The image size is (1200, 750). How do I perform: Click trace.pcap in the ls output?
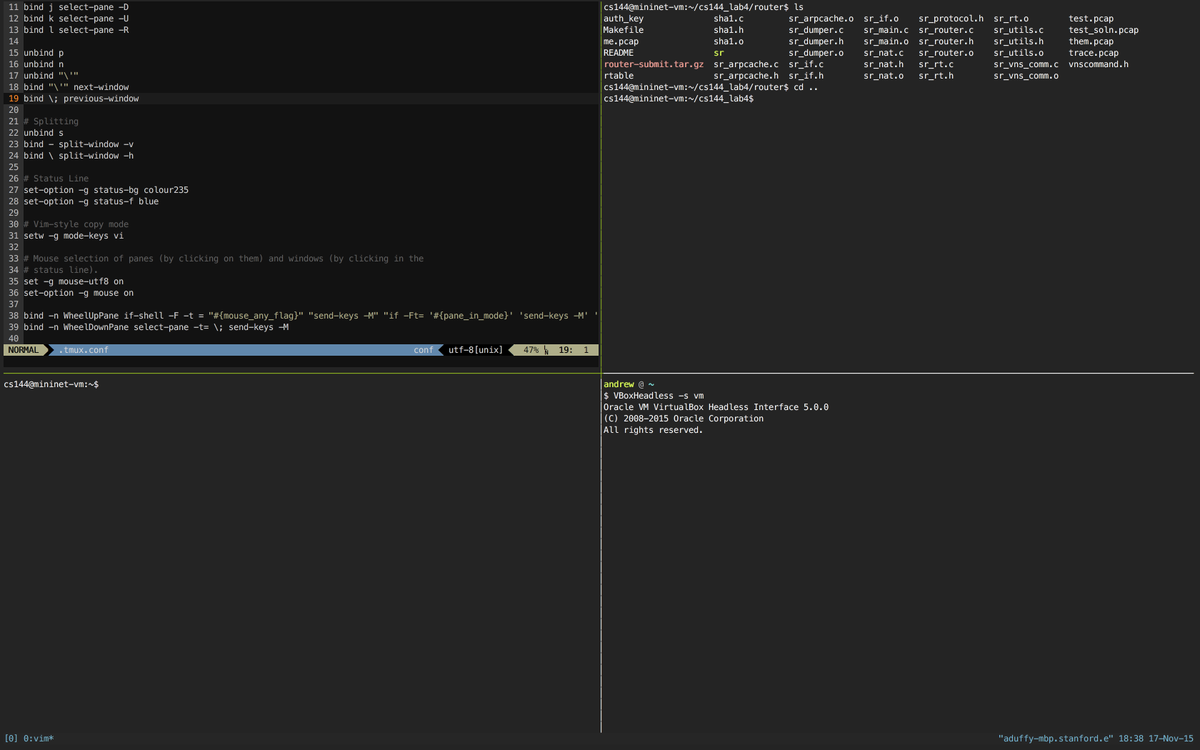pos(1094,53)
